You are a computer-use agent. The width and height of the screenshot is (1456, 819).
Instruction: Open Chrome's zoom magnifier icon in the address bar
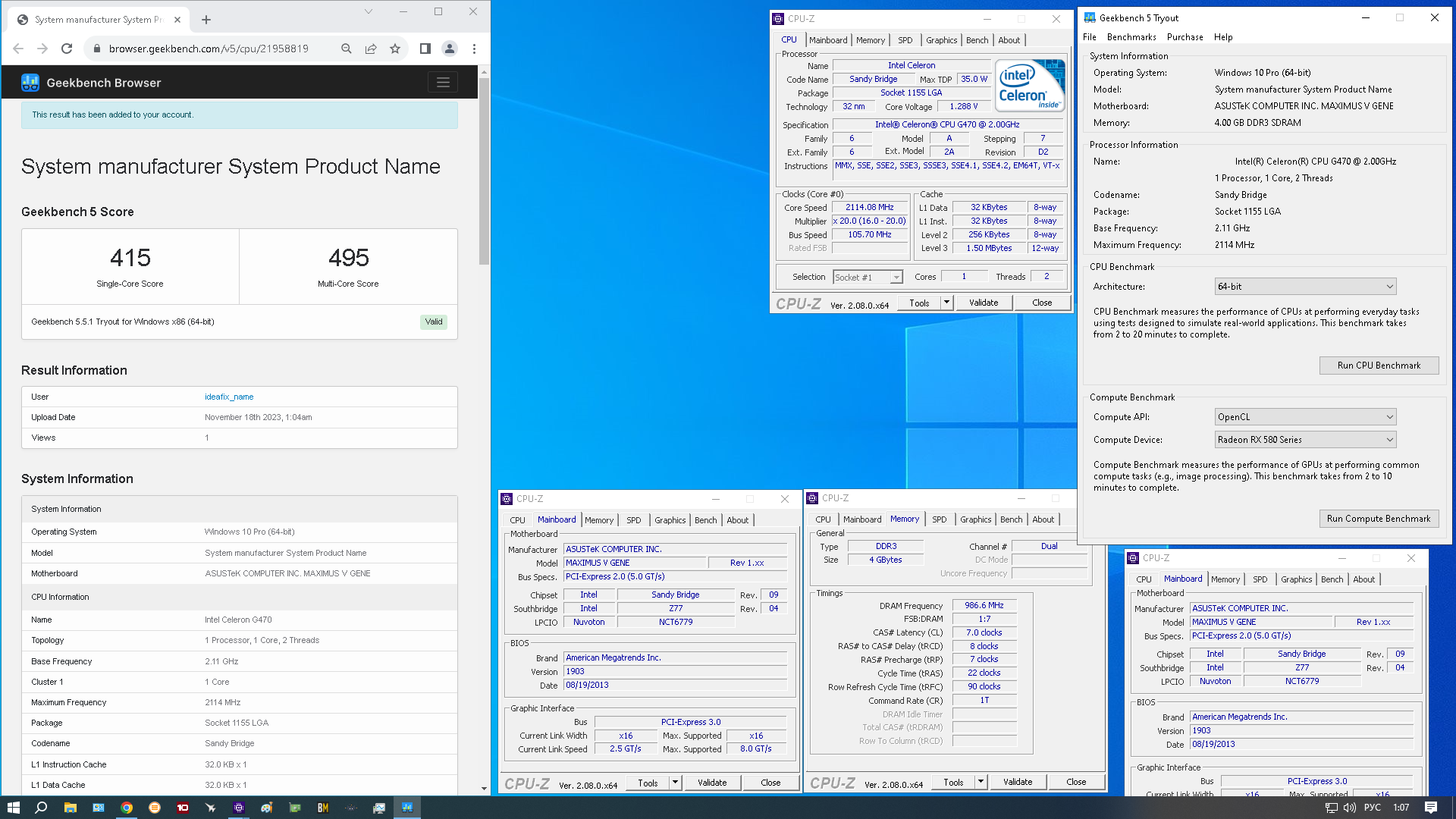coord(347,49)
